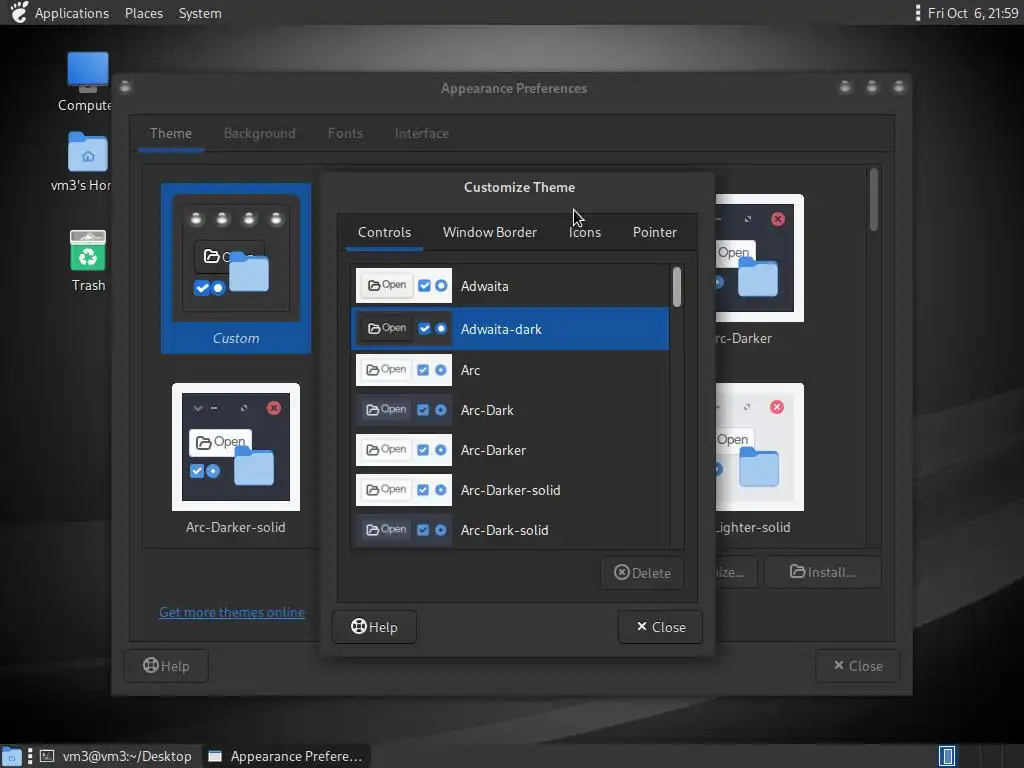Switch to the Background tab
Screen dimensions: 1024x768
(x=259, y=133)
